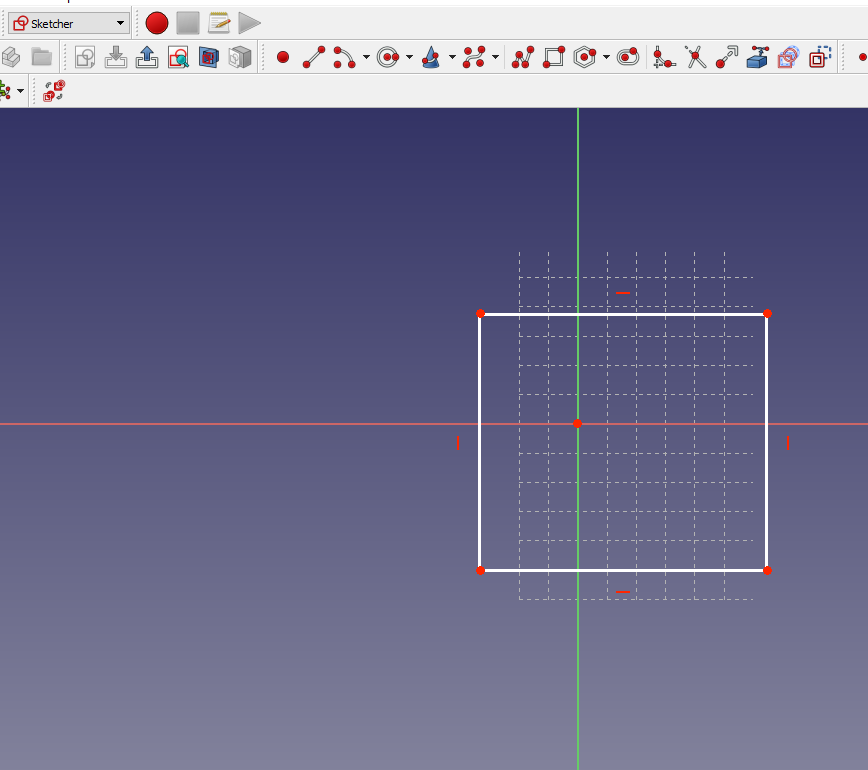The width and height of the screenshot is (868, 770).
Task: Click the grayed-out new sketch icon
Action: coord(85,57)
